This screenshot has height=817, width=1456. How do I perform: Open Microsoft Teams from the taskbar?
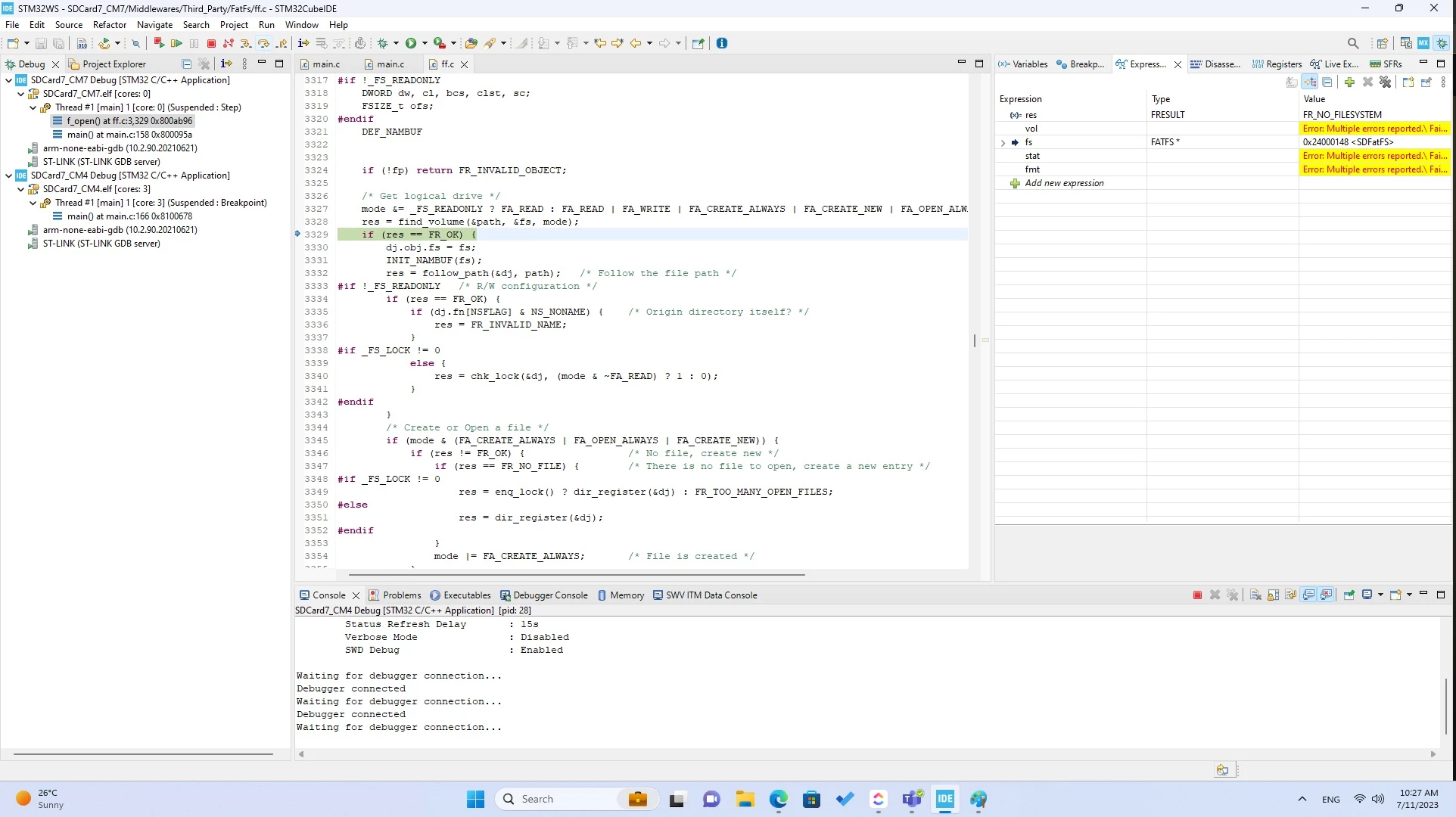coord(912,799)
